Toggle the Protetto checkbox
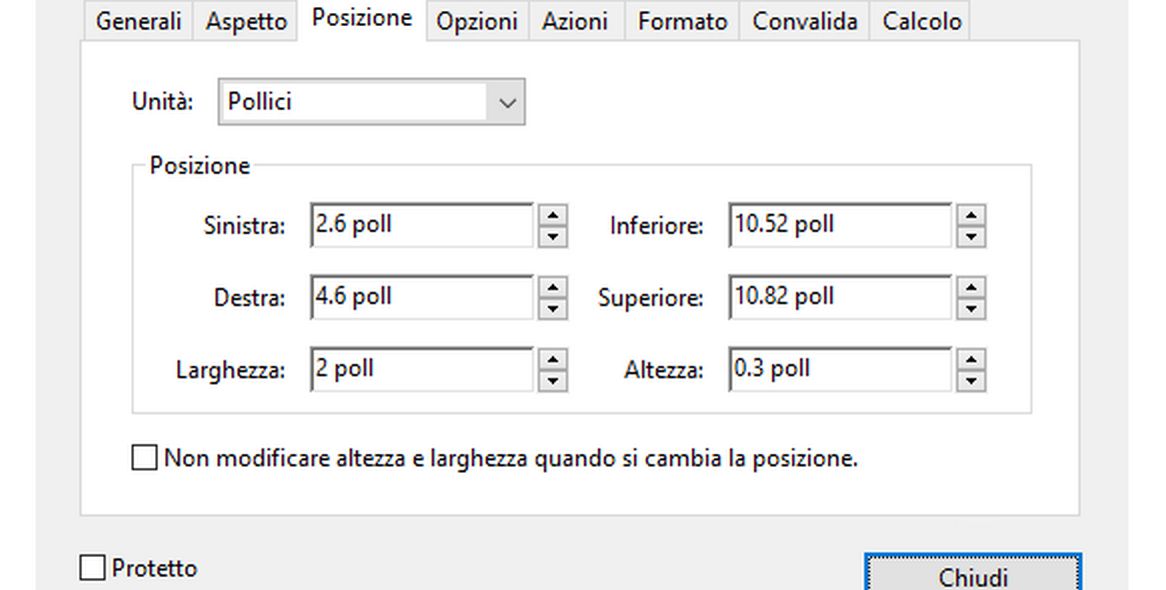The height and width of the screenshot is (590, 1166). coord(92,568)
